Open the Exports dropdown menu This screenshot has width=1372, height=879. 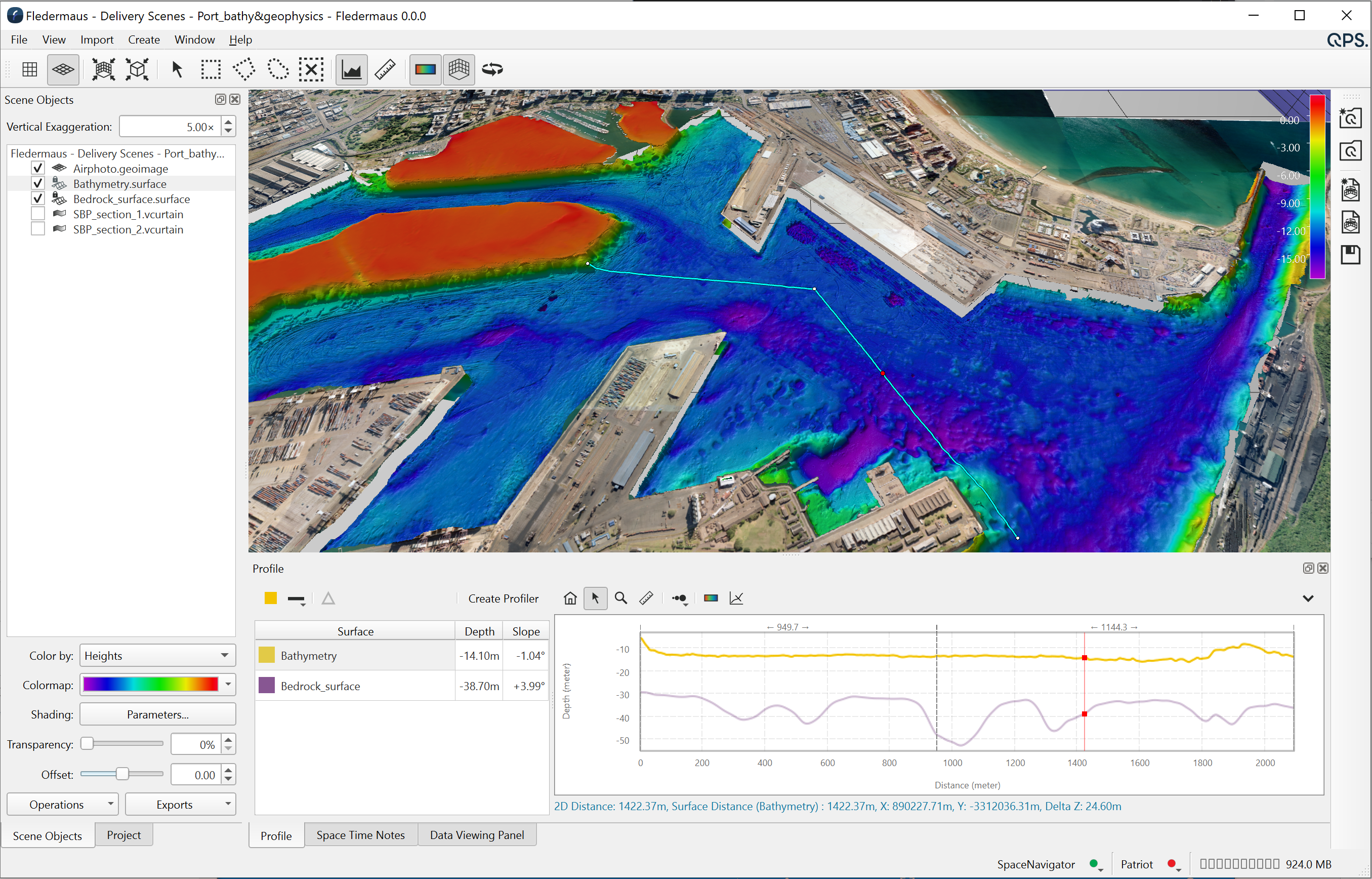pyautogui.click(x=180, y=804)
